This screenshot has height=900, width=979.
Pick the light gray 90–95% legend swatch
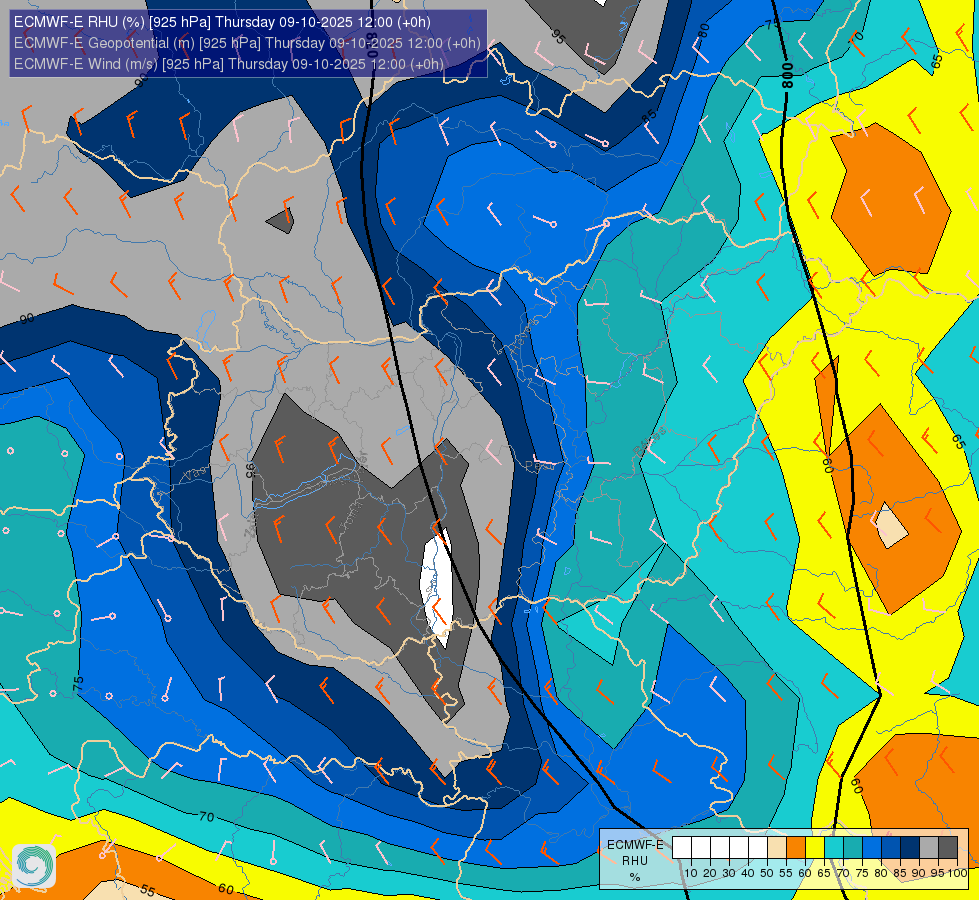pyautogui.click(x=929, y=848)
